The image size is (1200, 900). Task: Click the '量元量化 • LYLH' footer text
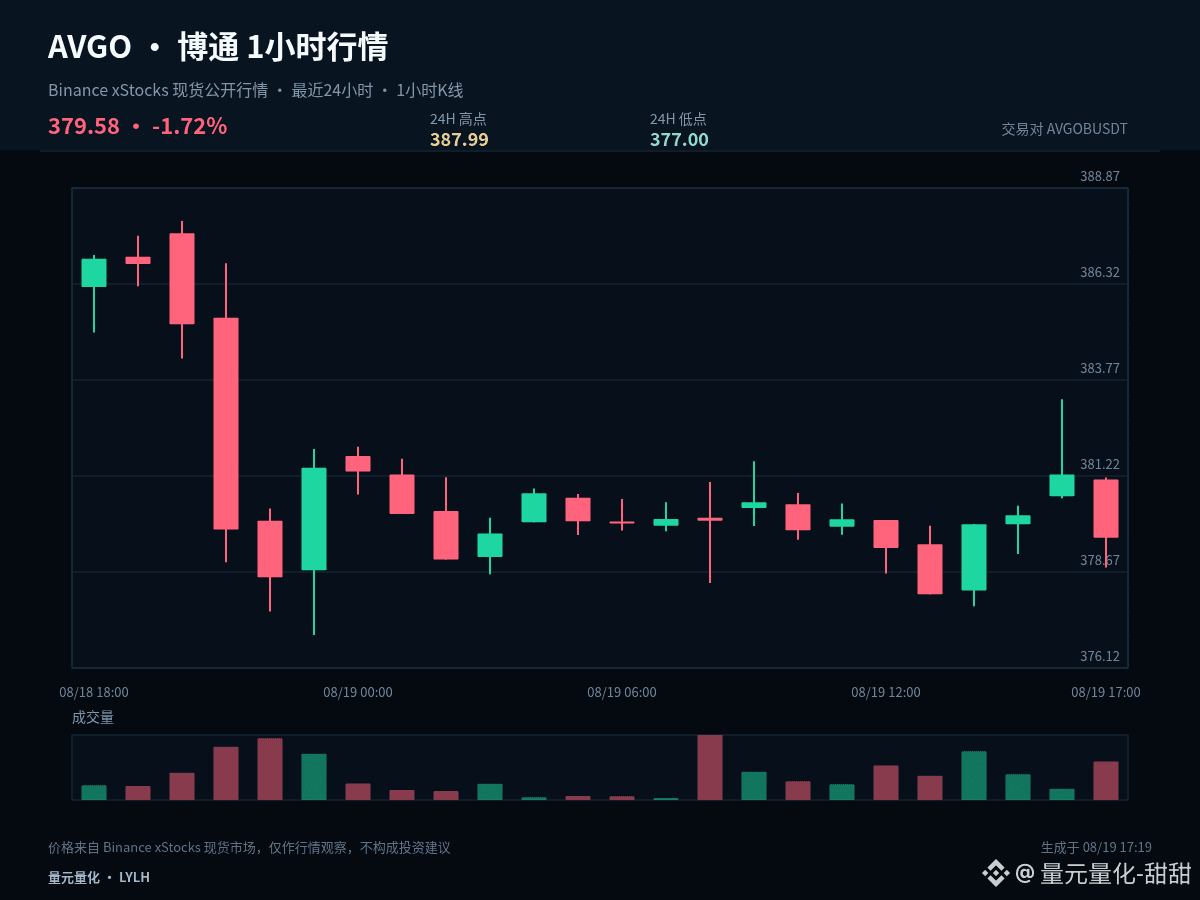tap(99, 877)
